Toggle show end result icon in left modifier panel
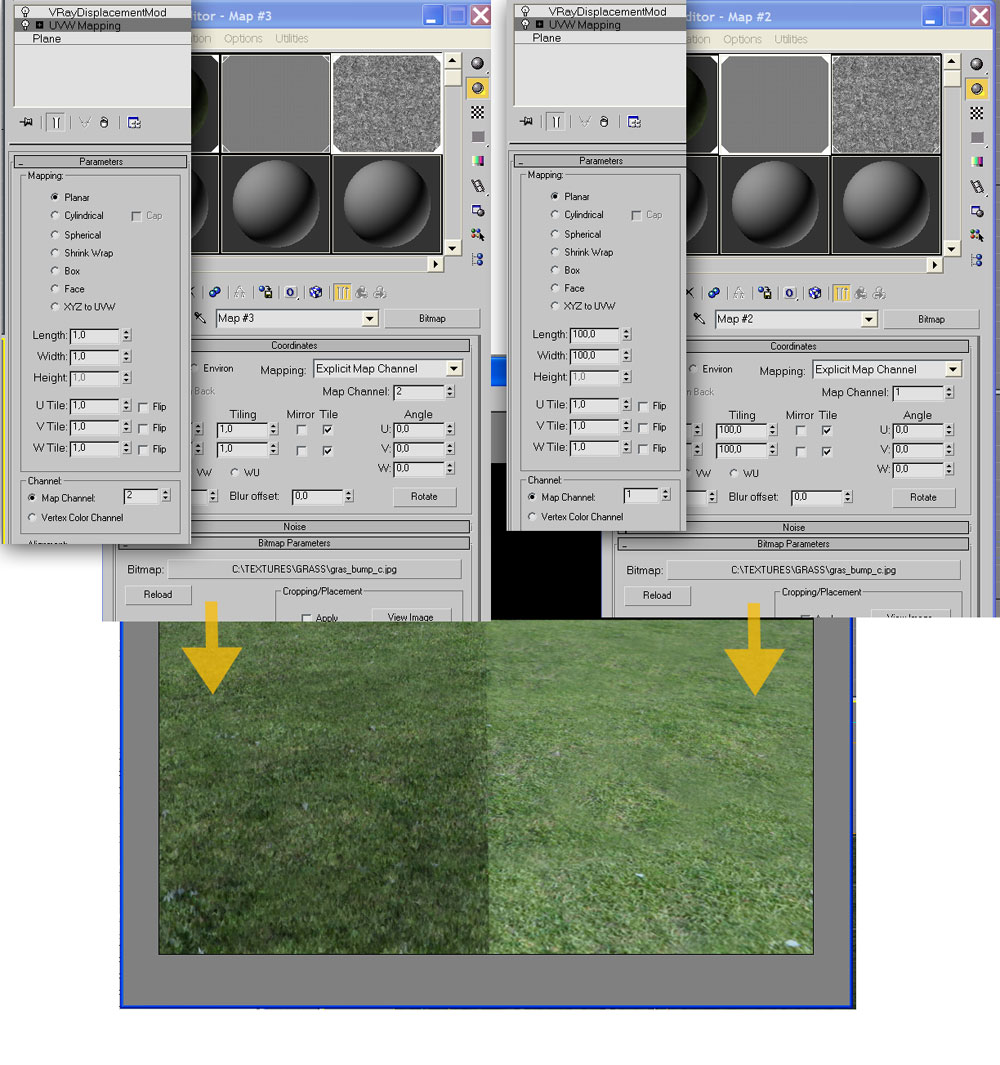The height and width of the screenshot is (1065, 1000). click(x=56, y=122)
